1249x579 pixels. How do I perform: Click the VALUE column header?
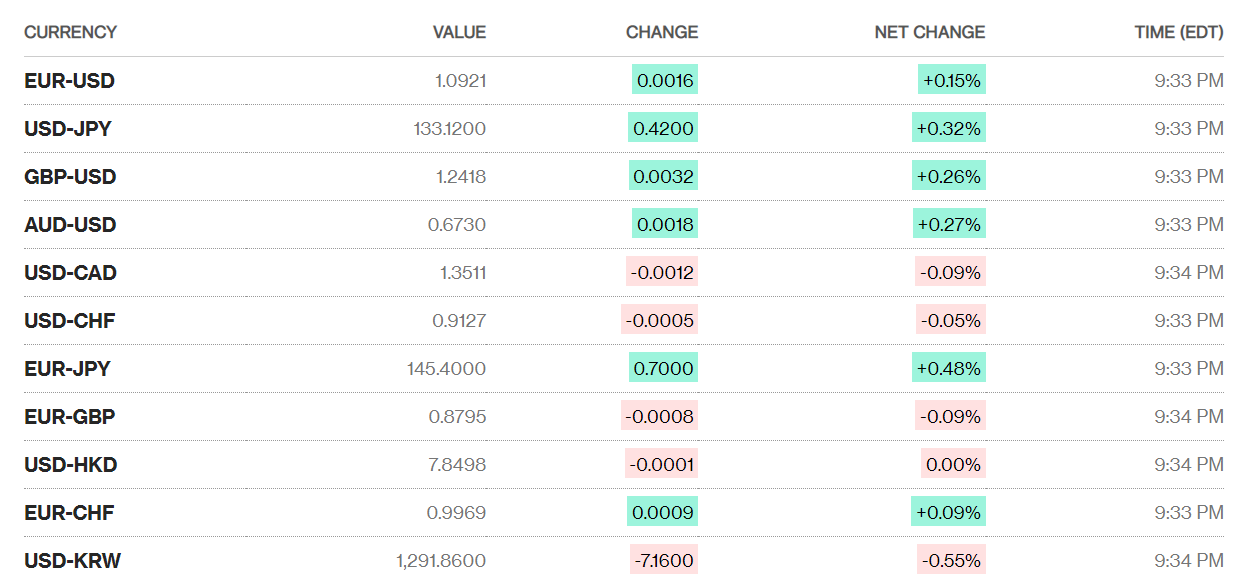click(459, 32)
